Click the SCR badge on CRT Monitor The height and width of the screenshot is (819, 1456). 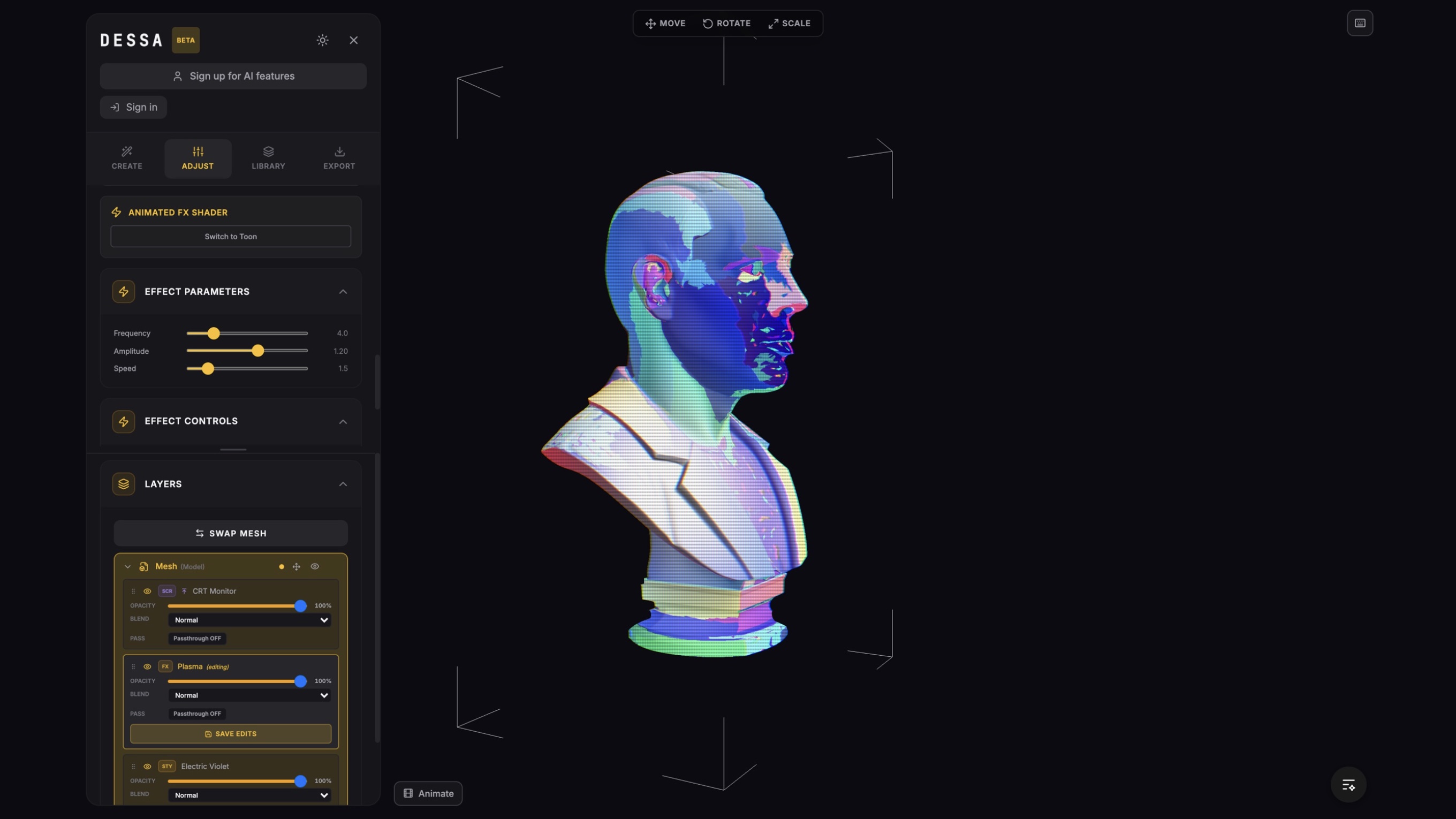coord(166,591)
